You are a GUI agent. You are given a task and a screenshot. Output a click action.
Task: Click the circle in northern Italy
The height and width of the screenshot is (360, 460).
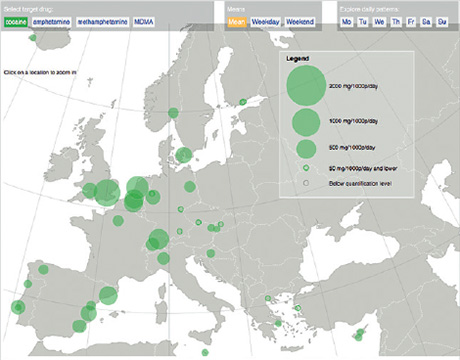[163, 258]
